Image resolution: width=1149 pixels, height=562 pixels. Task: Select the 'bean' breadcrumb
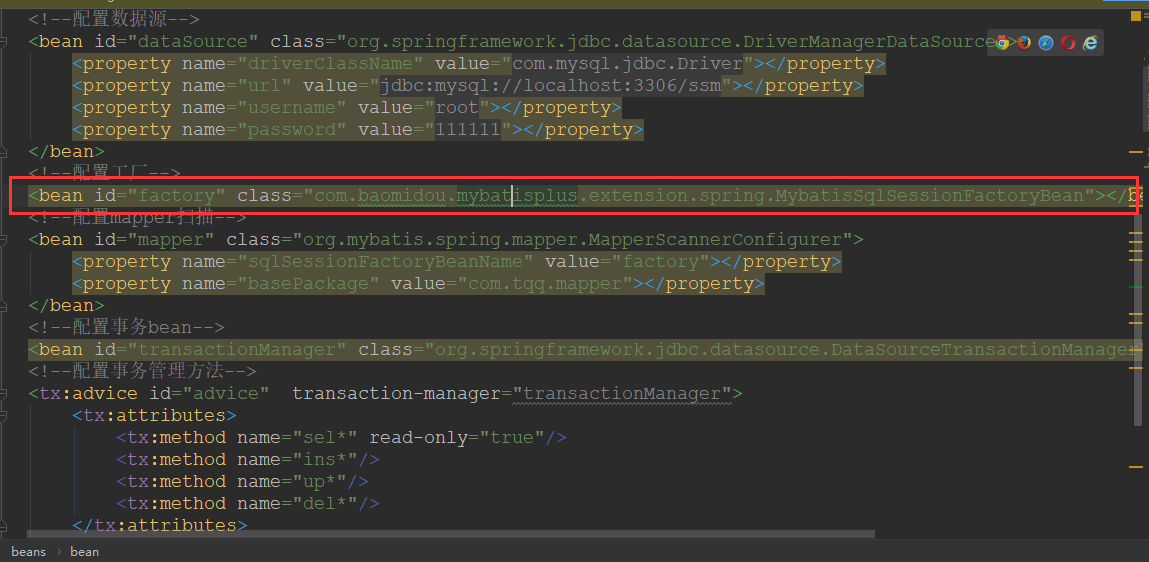[84, 552]
